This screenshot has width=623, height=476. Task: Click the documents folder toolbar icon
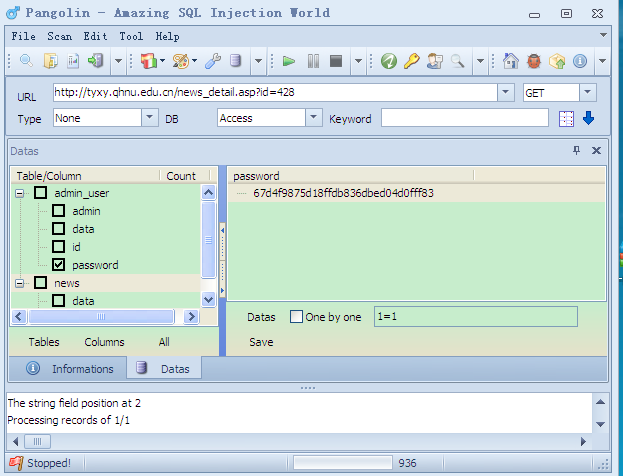tap(50, 61)
